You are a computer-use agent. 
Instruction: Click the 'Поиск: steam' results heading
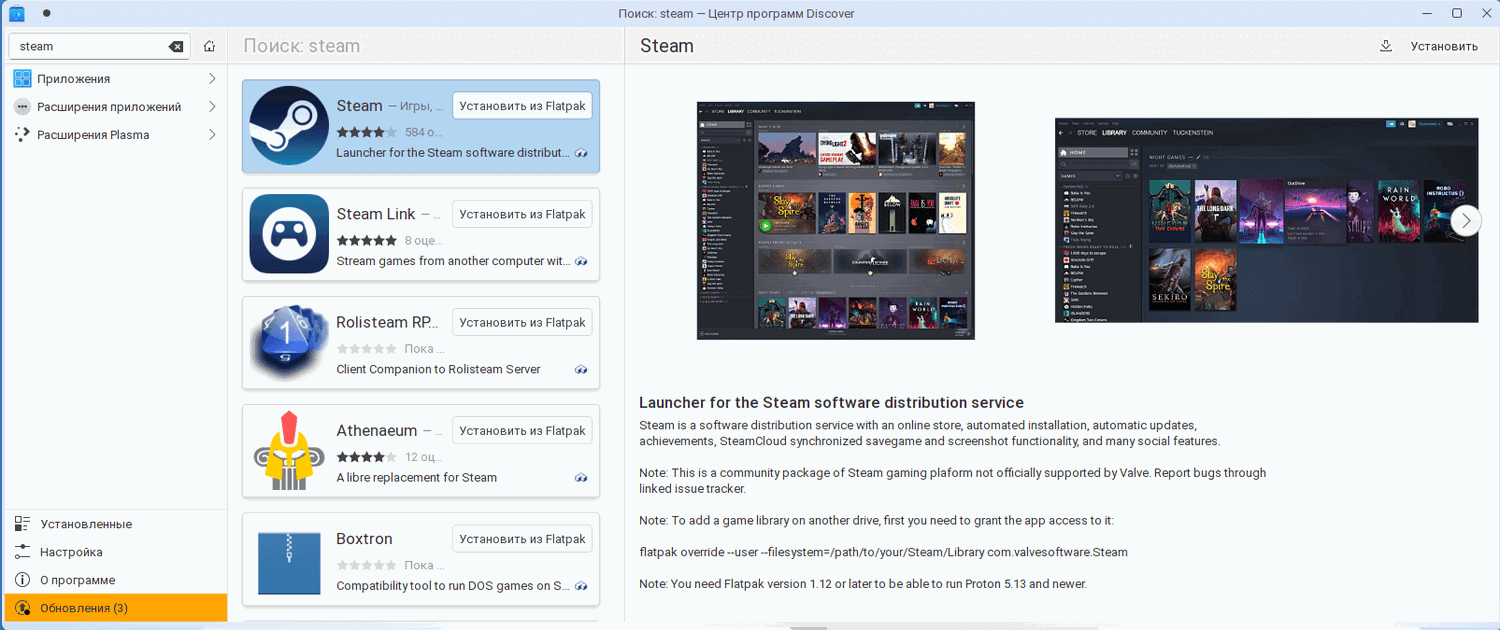302,46
